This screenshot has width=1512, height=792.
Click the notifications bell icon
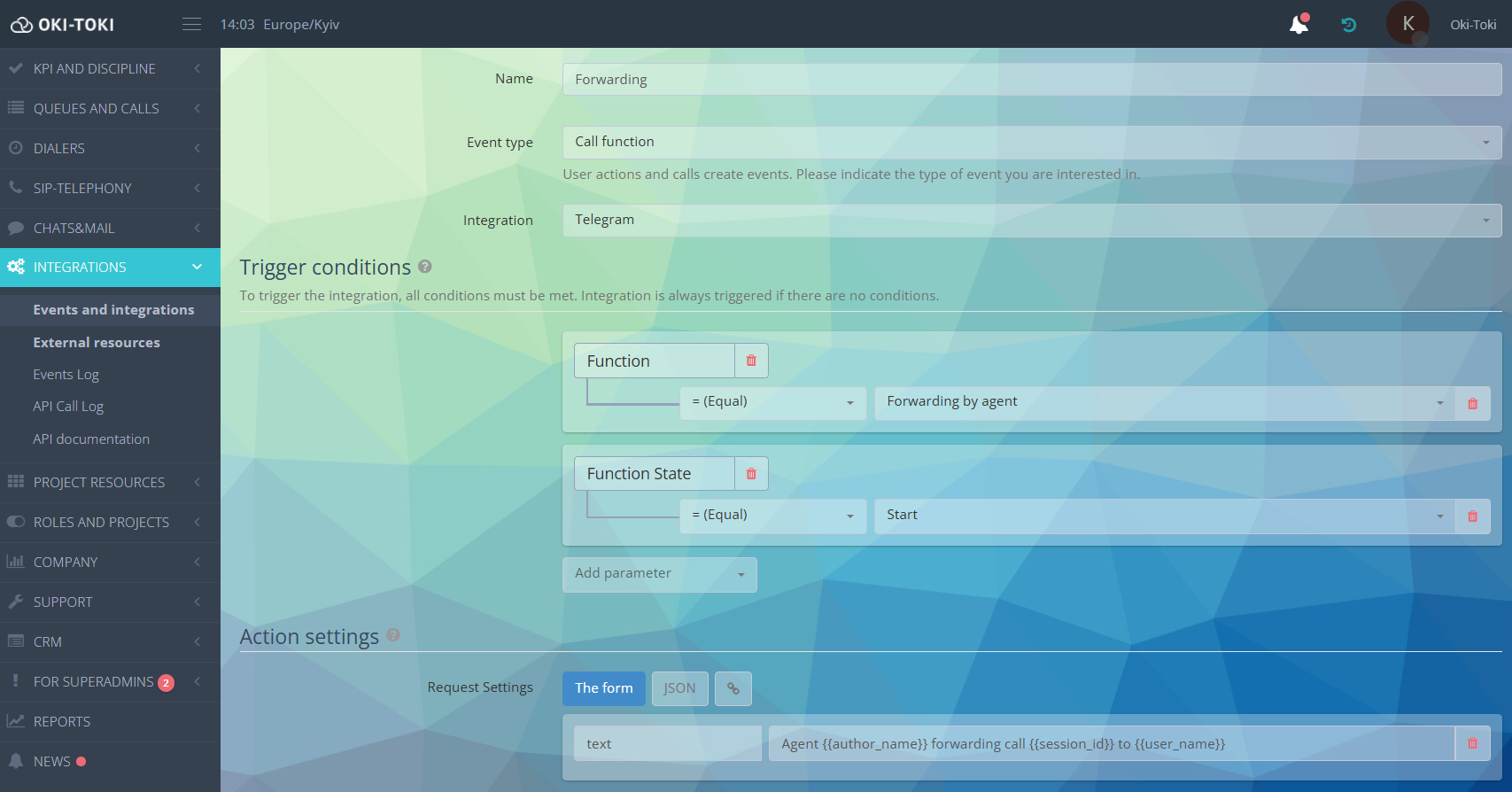(x=1299, y=25)
